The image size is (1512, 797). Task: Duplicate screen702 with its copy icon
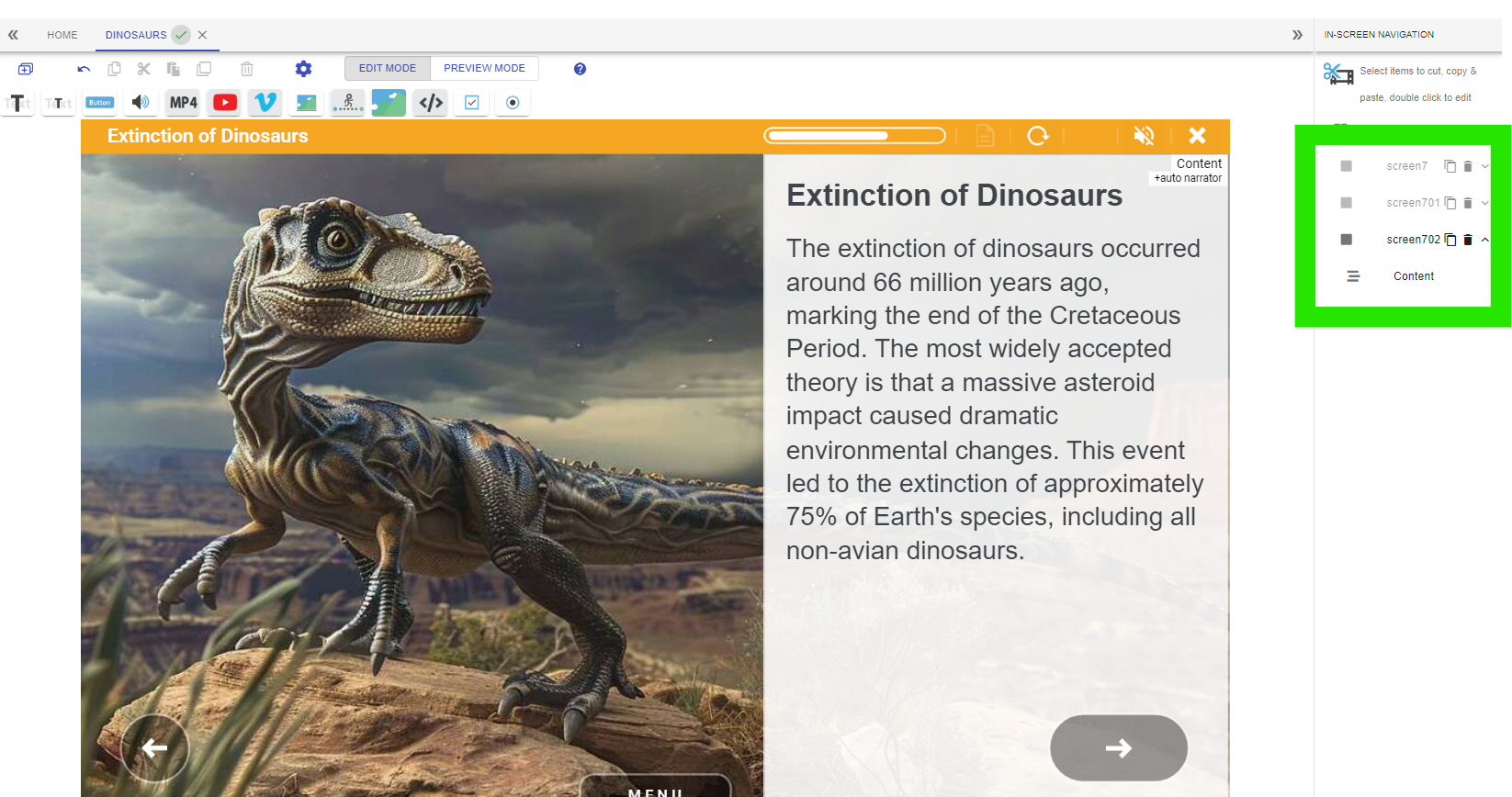click(x=1450, y=240)
